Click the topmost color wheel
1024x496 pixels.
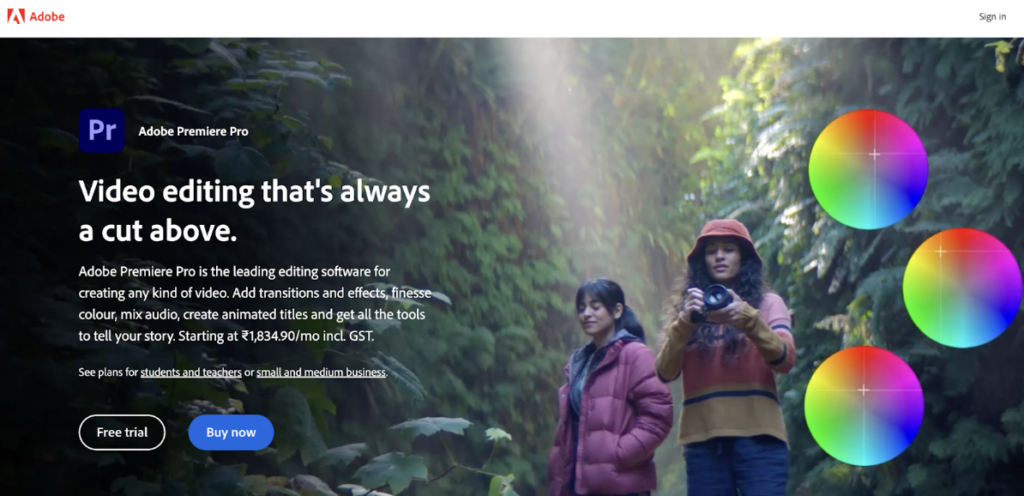(868, 169)
